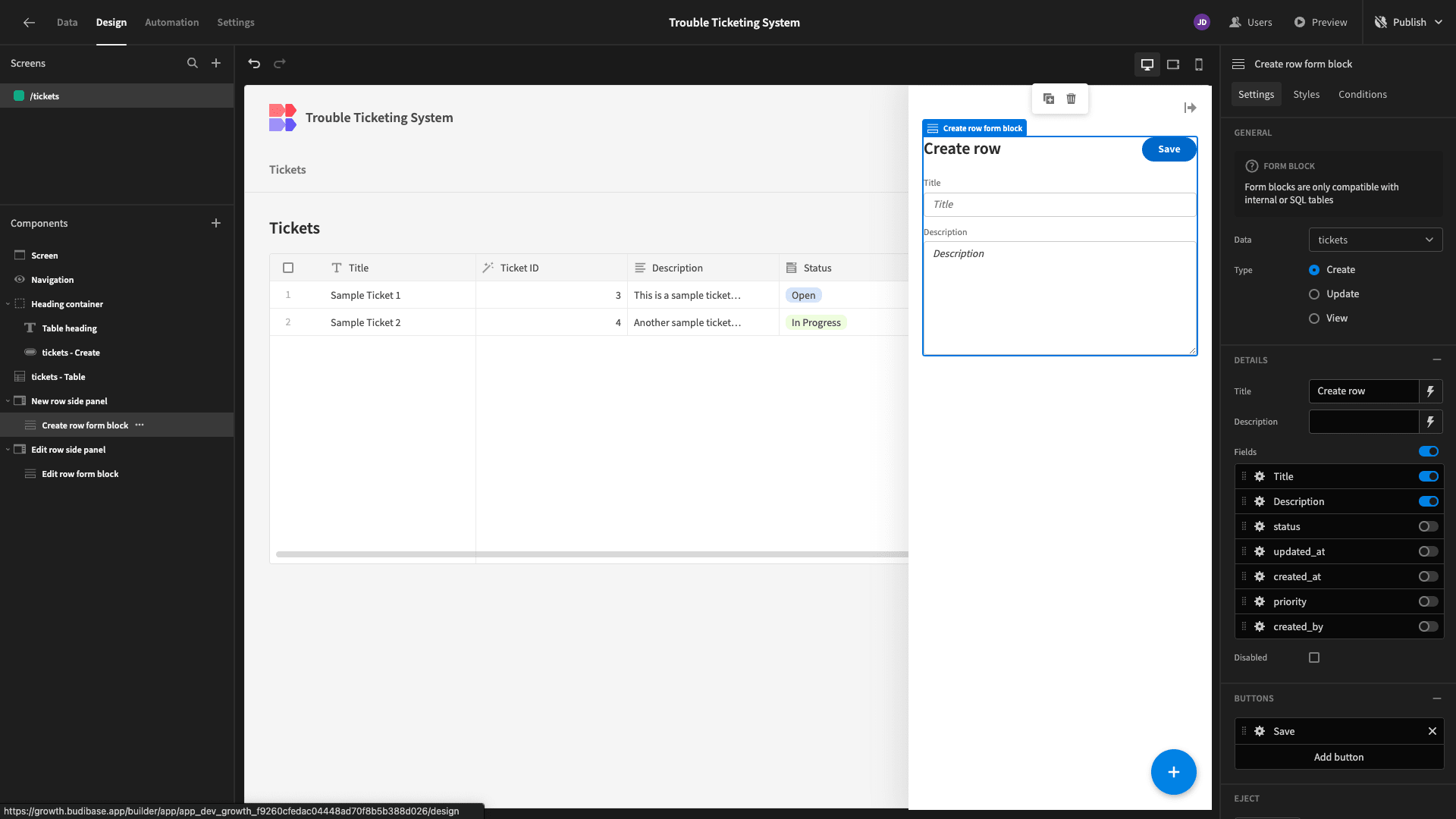Click the Save button on the form
The width and height of the screenshot is (1456, 819).
pyautogui.click(x=1169, y=148)
